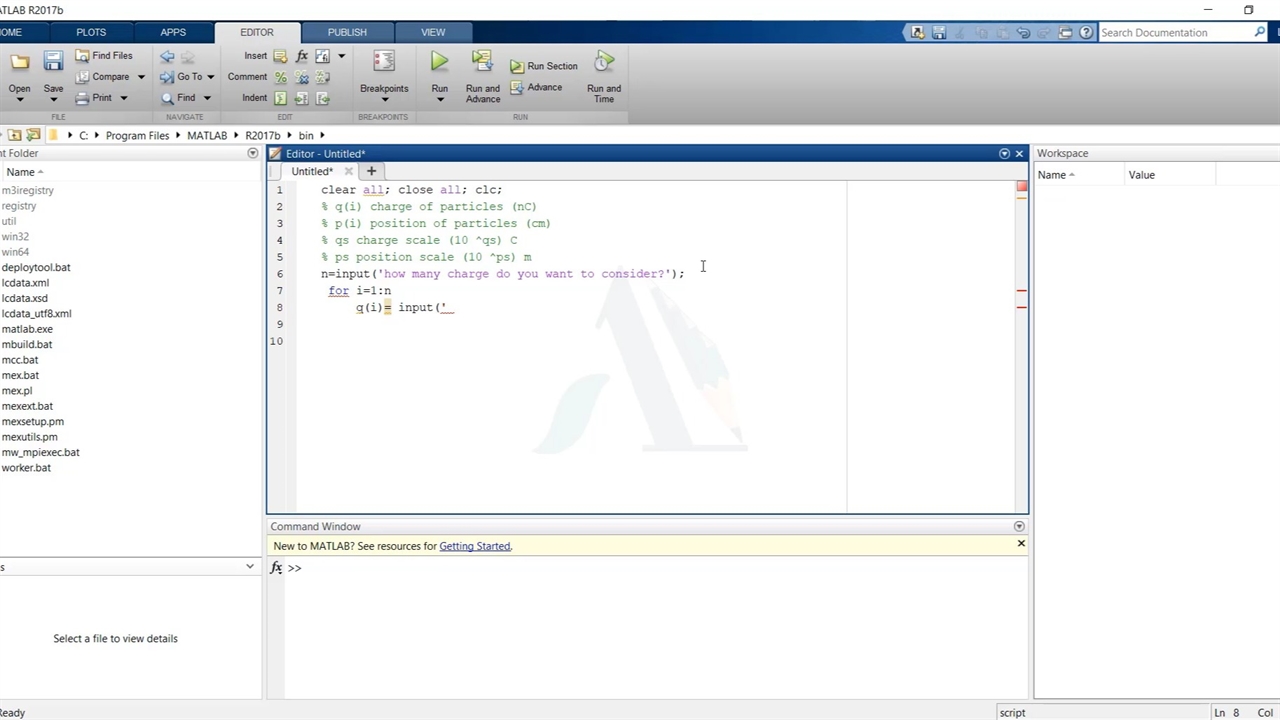Switch to the PLOTS tab
This screenshot has height=720, width=1280.
click(x=91, y=32)
